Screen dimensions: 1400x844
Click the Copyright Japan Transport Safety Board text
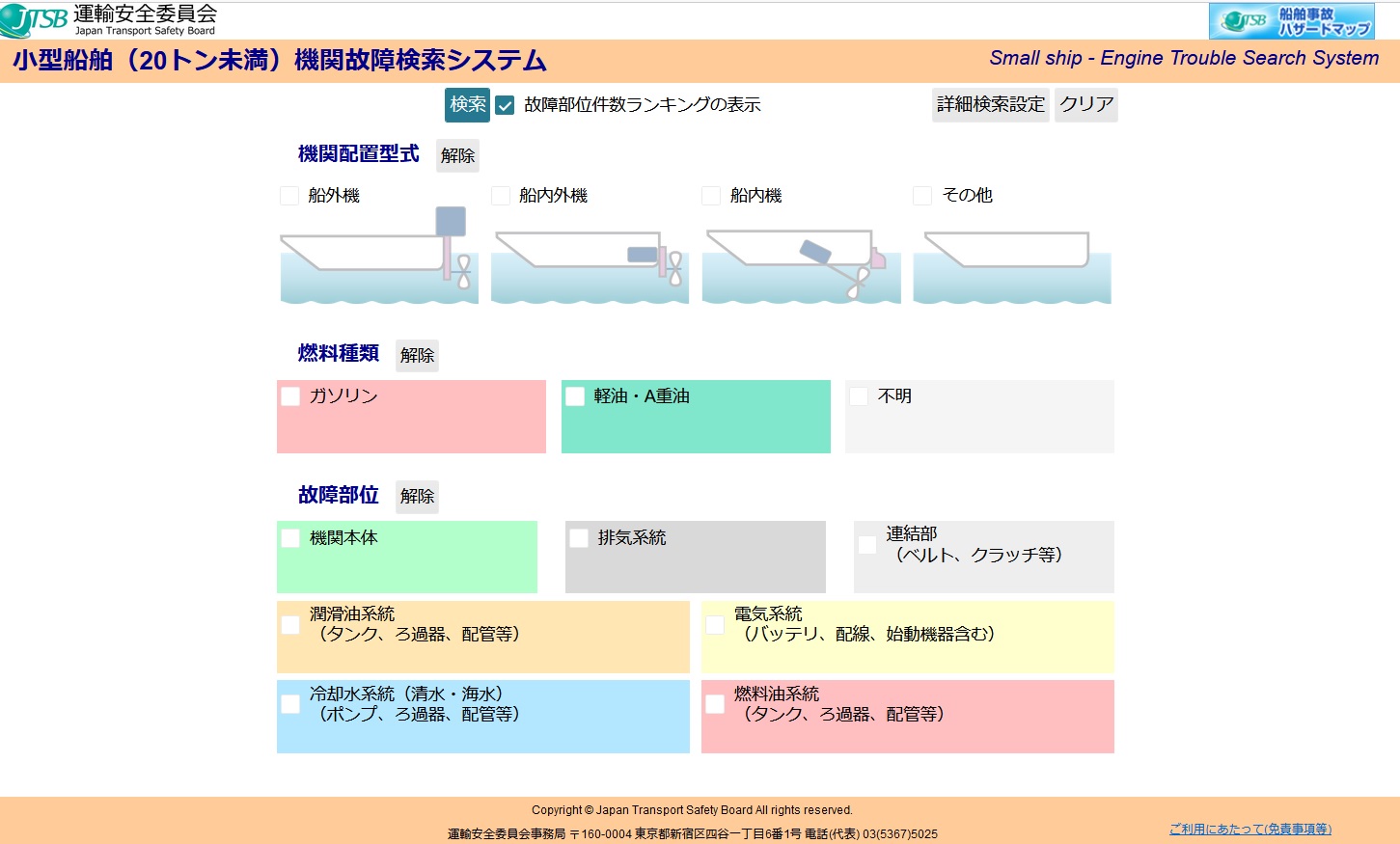[x=692, y=810]
